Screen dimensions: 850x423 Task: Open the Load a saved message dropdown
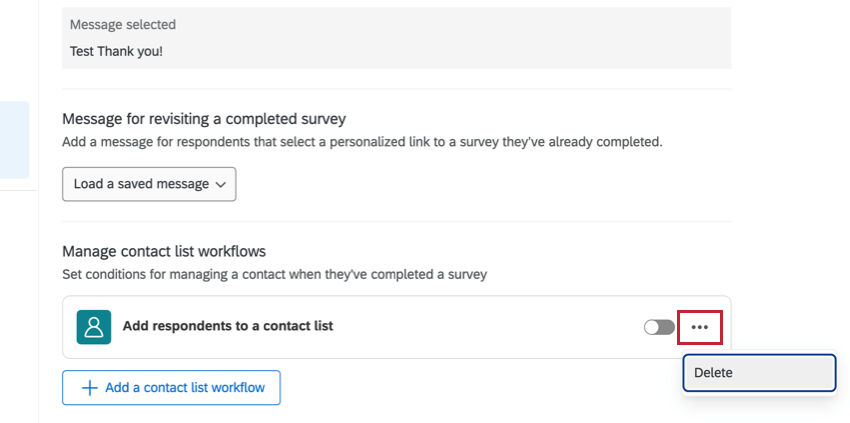point(149,184)
